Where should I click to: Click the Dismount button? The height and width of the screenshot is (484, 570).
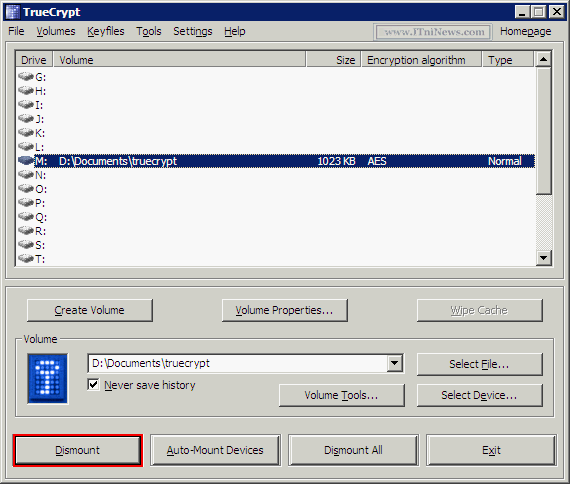(77, 450)
